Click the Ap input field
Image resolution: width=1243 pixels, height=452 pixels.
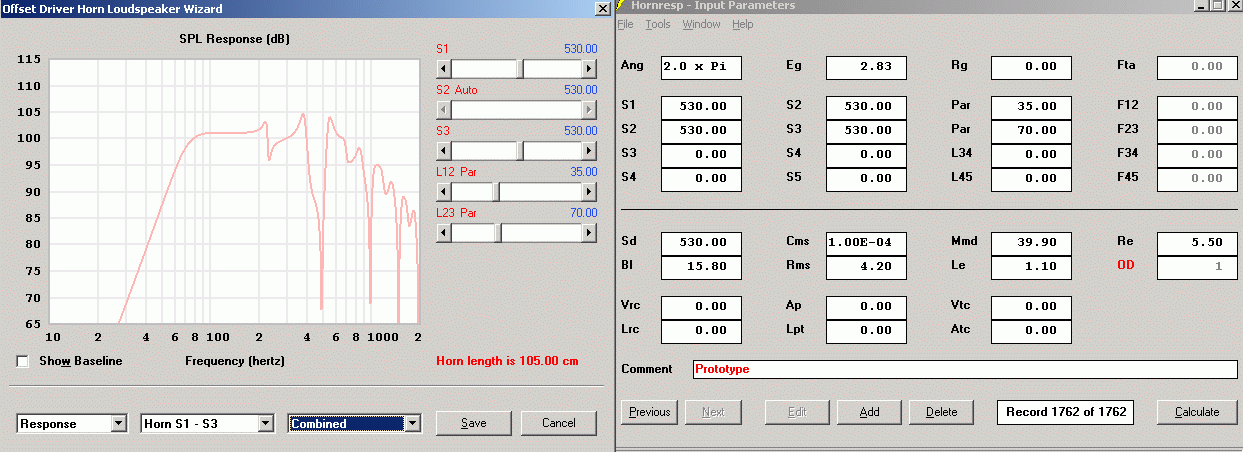coord(866,306)
